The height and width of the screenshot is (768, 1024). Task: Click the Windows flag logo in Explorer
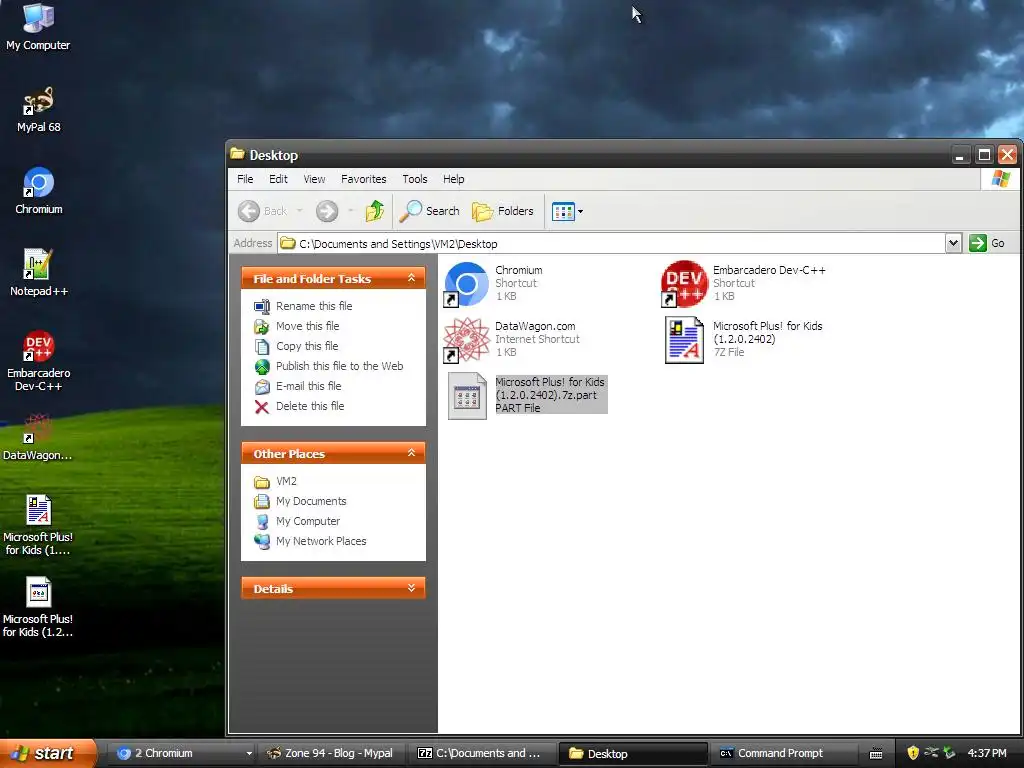tap(1000, 179)
